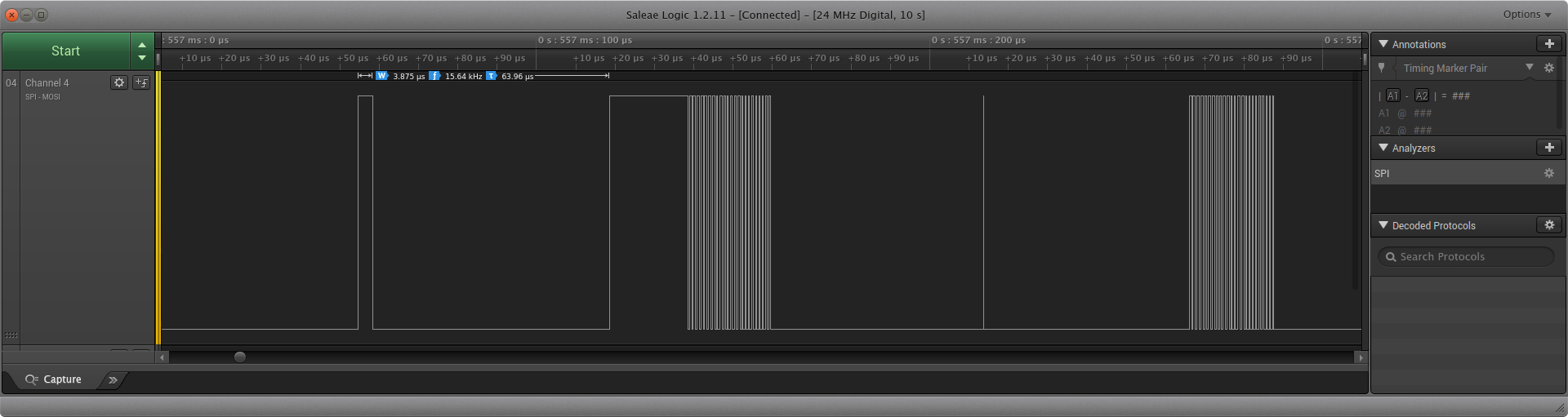Click the measurement span arrow icon
The height and width of the screenshot is (417, 1568).
pos(365,76)
